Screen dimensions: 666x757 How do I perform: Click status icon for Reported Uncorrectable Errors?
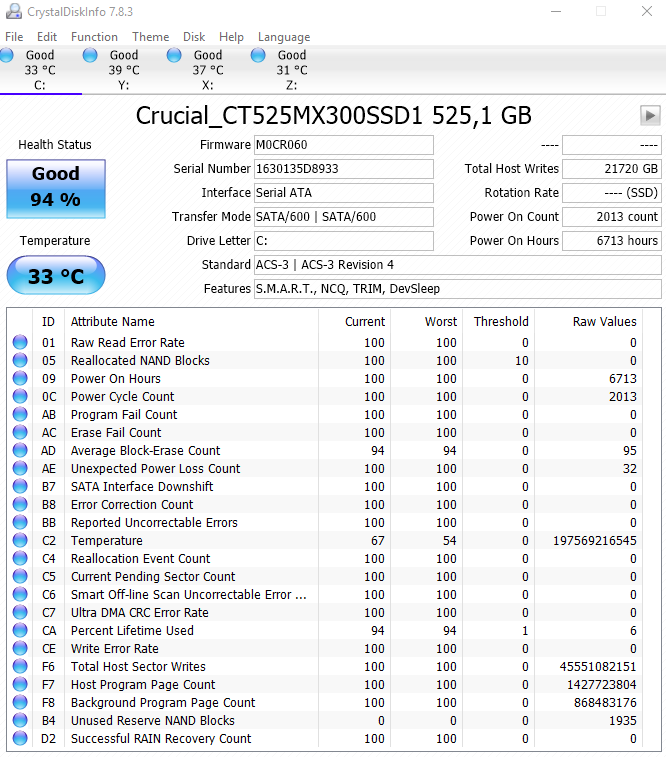point(20,522)
